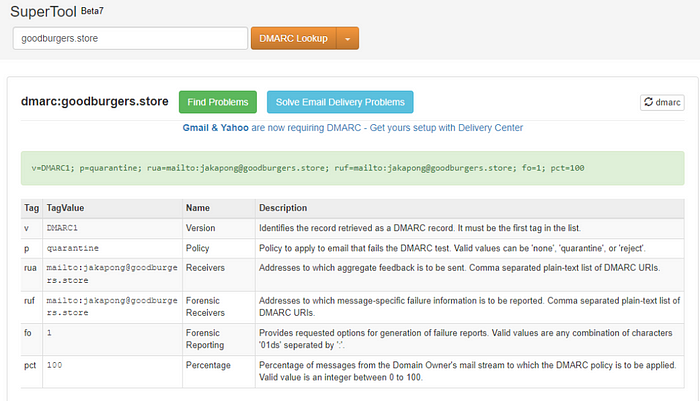Select the raw DMARC record text box

click(353, 168)
